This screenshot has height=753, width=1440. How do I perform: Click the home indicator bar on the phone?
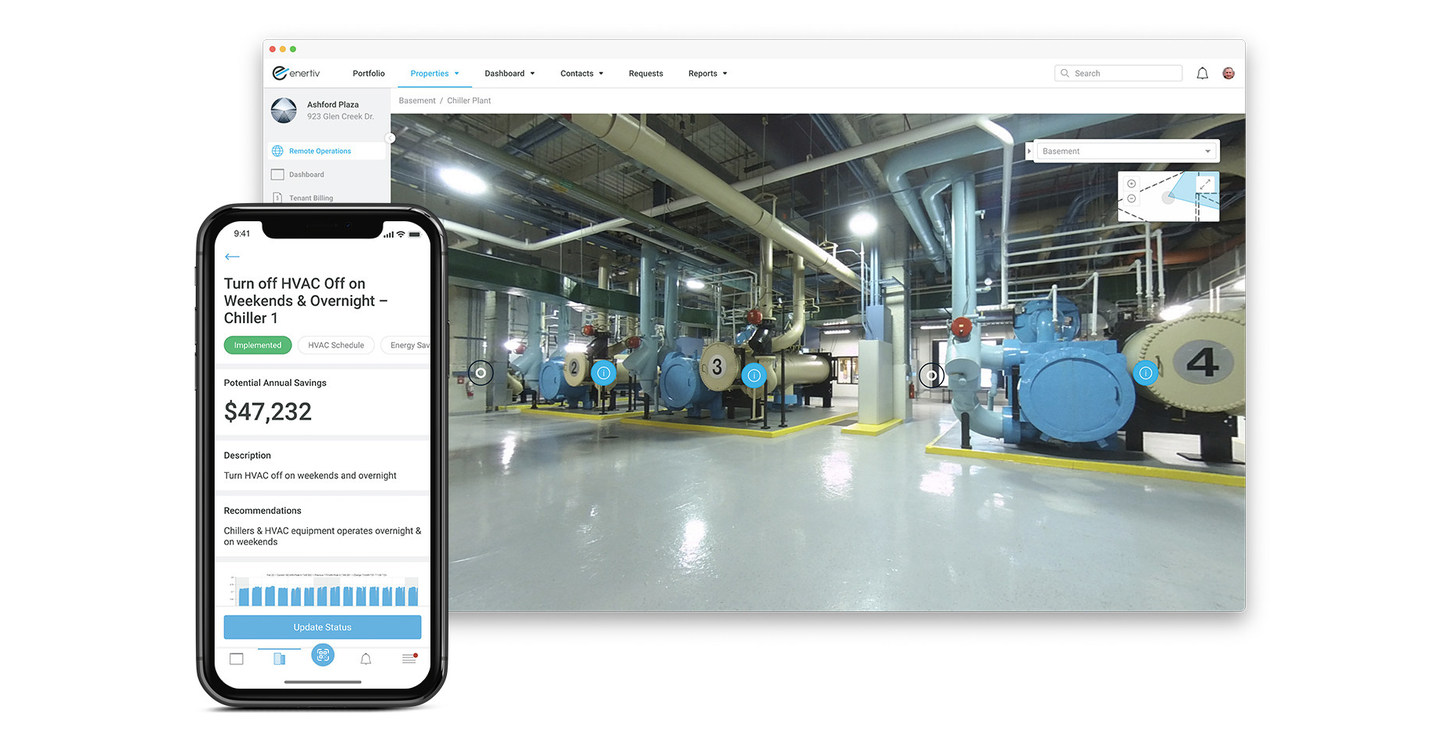click(x=322, y=681)
